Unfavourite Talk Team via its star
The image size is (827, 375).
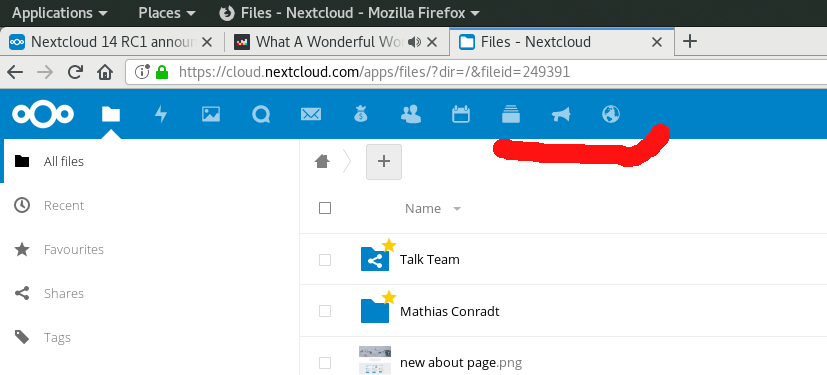coord(389,245)
